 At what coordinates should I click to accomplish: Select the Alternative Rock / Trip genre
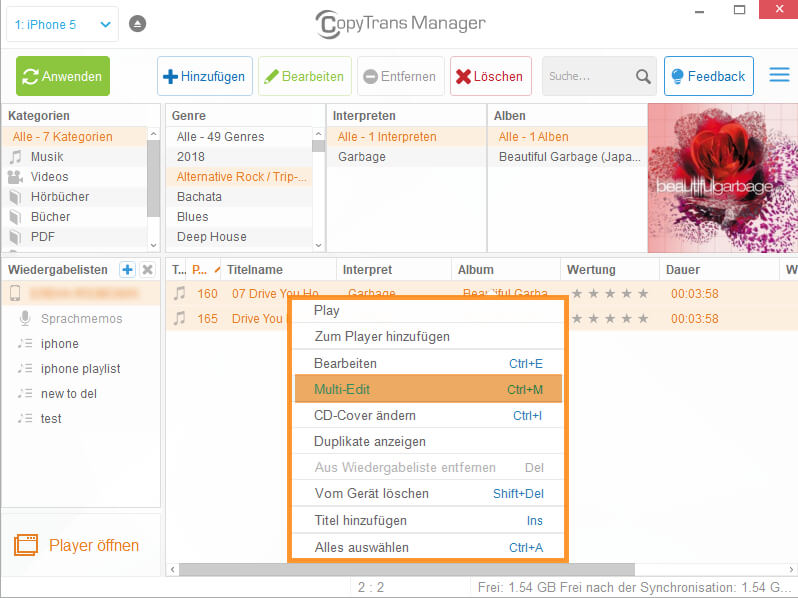240,177
